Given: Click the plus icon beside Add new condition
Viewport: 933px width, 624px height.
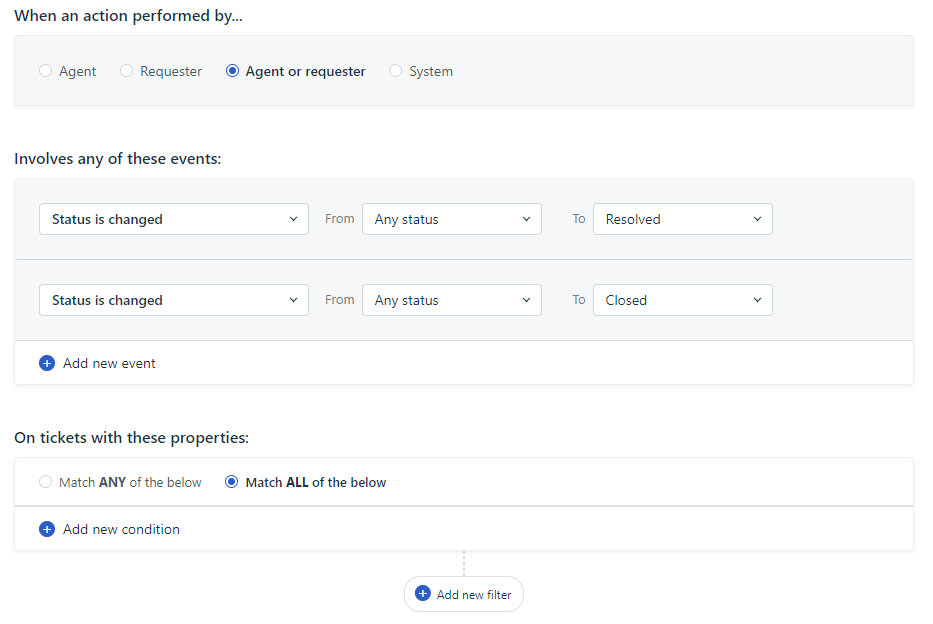Looking at the screenshot, I should click(x=47, y=529).
